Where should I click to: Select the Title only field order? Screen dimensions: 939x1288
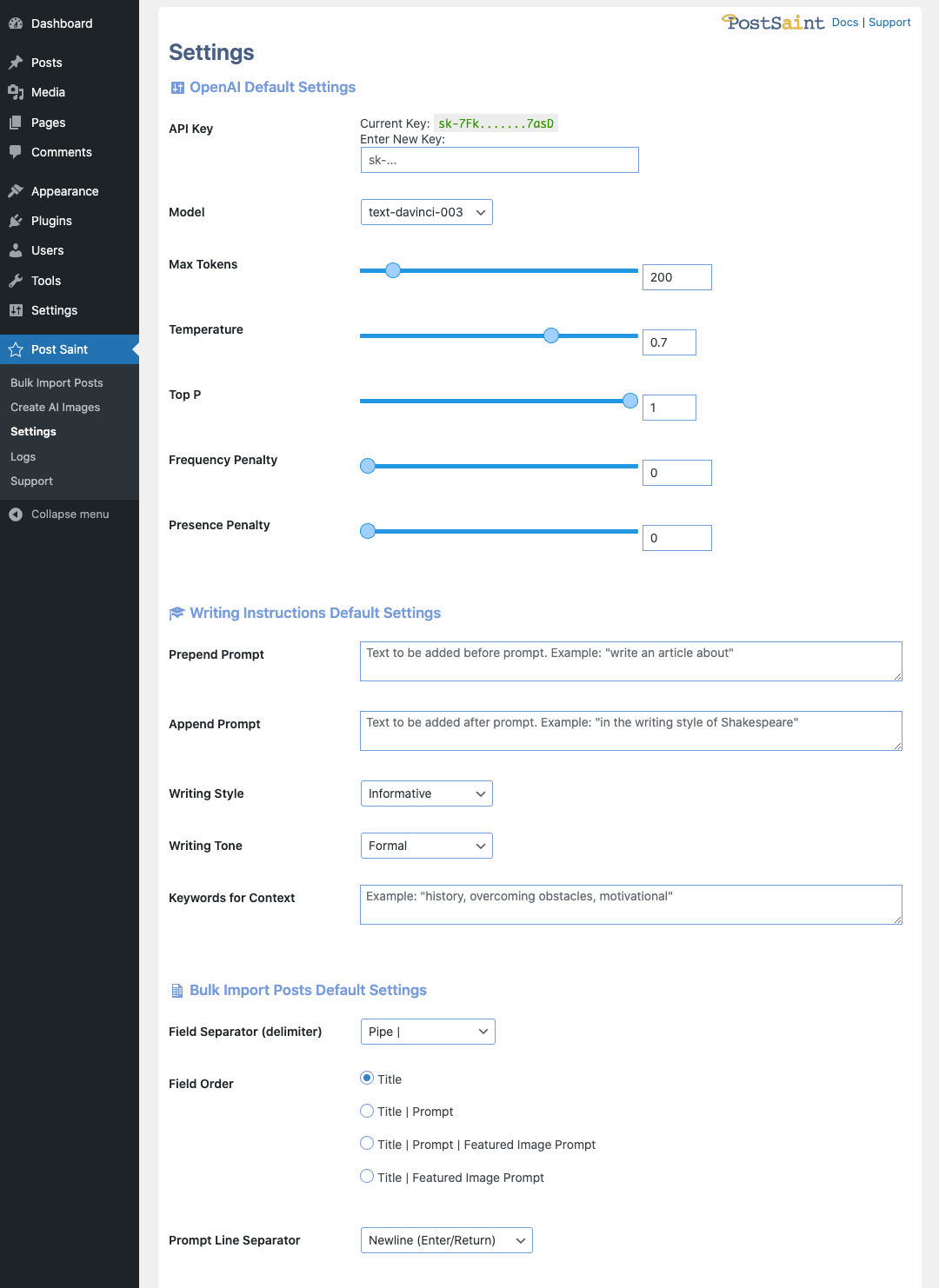pyautogui.click(x=367, y=1078)
